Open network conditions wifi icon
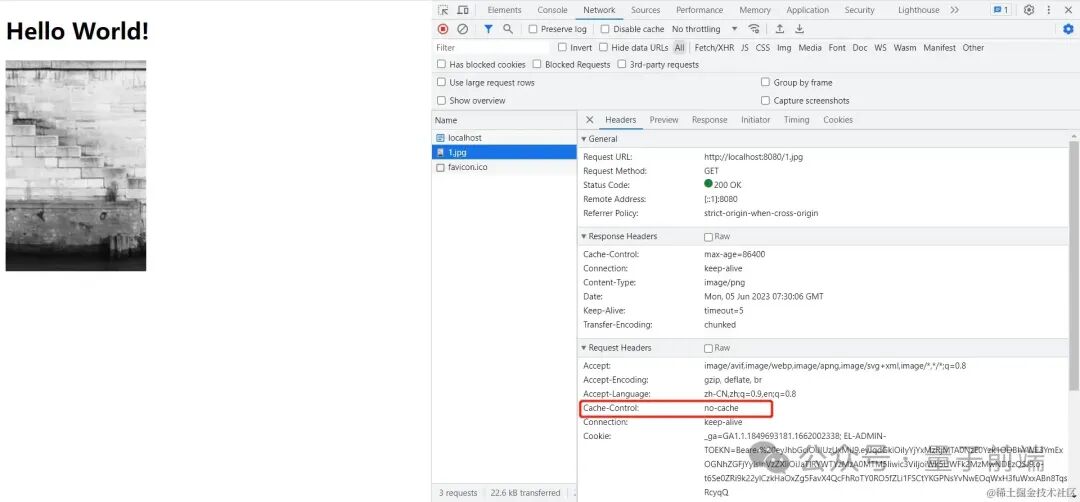The height and width of the screenshot is (502, 1080). pos(754,29)
